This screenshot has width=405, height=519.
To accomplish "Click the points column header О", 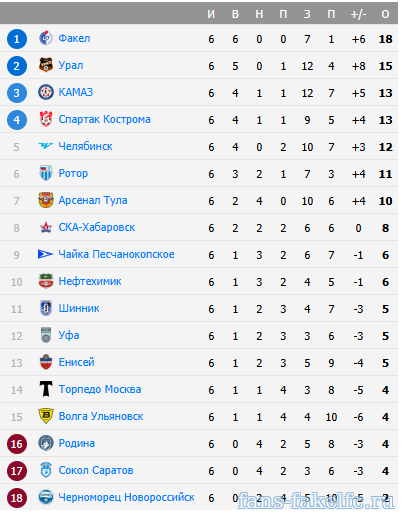I will (x=385, y=14).
